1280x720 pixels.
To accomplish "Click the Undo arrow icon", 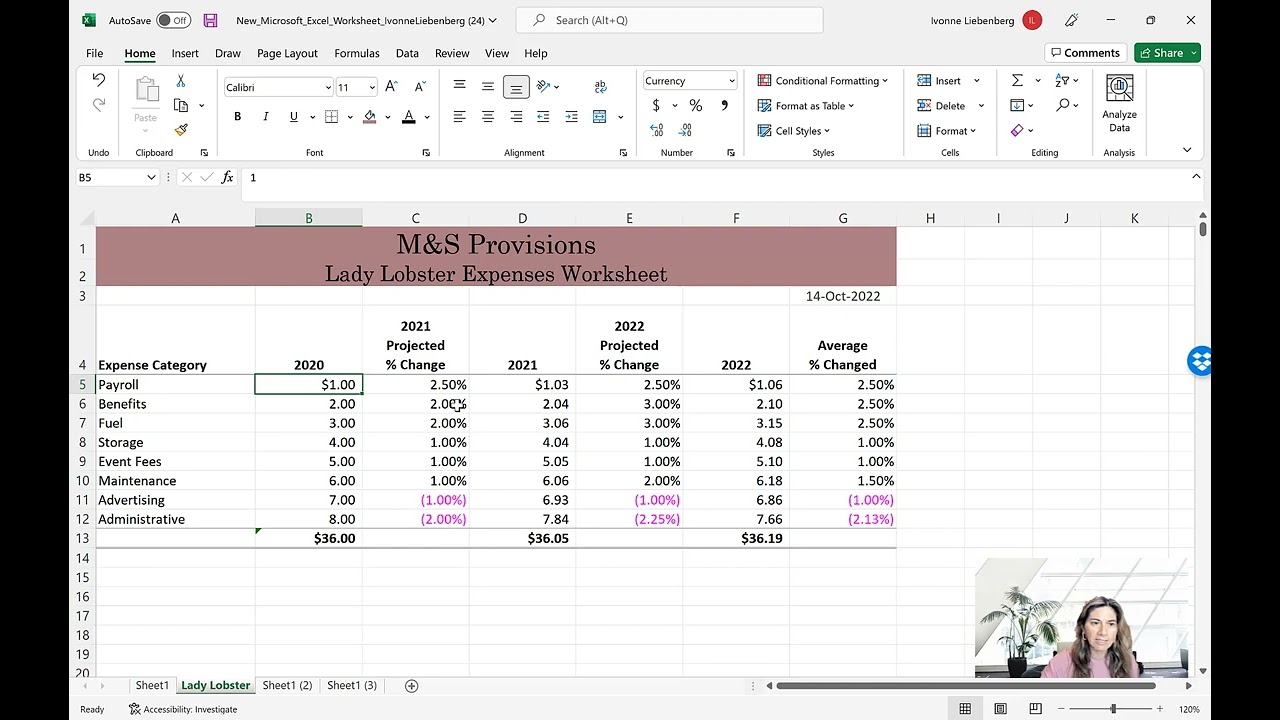I will 98,80.
